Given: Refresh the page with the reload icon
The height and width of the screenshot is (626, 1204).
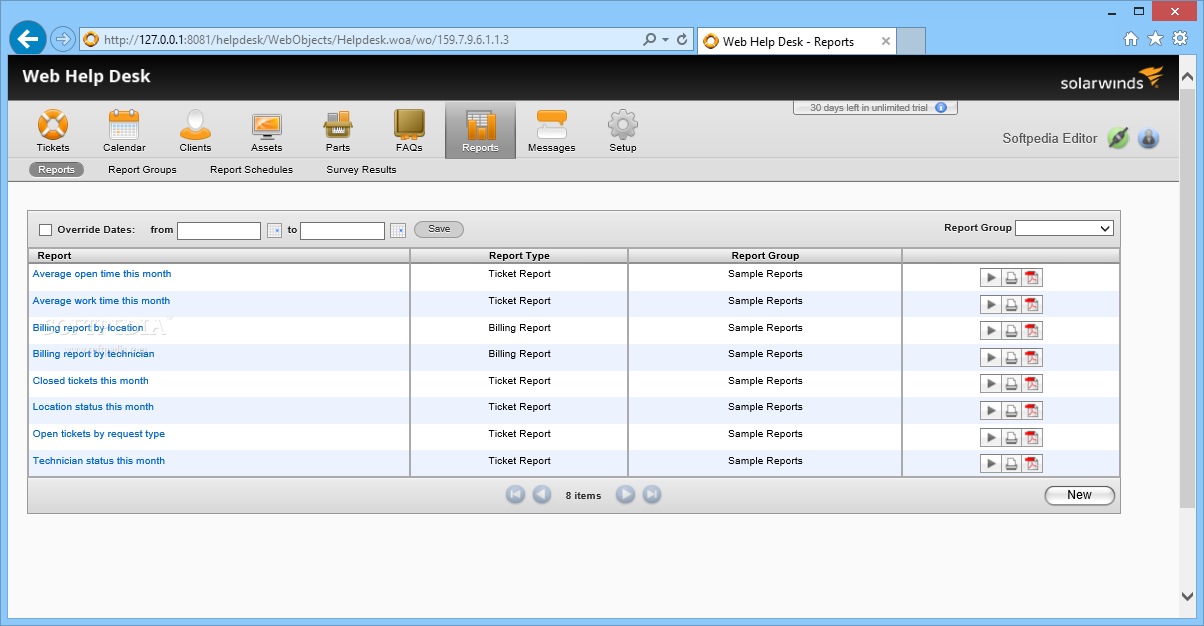Looking at the screenshot, I should pyautogui.click(x=683, y=40).
